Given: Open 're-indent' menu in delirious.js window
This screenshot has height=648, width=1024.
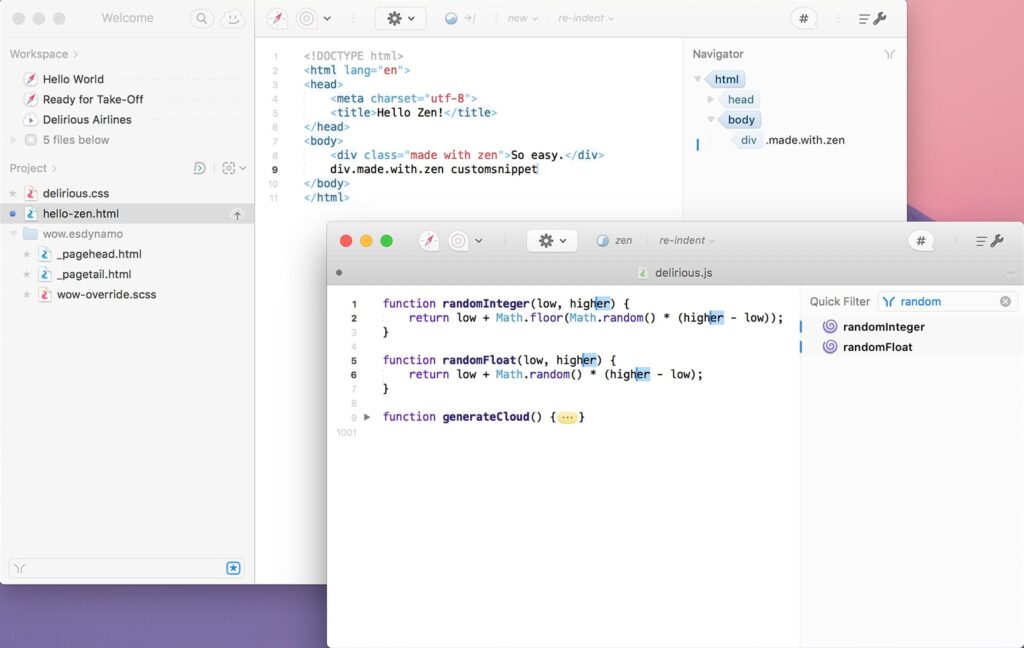Looking at the screenshot, I should tap(686, 240).
